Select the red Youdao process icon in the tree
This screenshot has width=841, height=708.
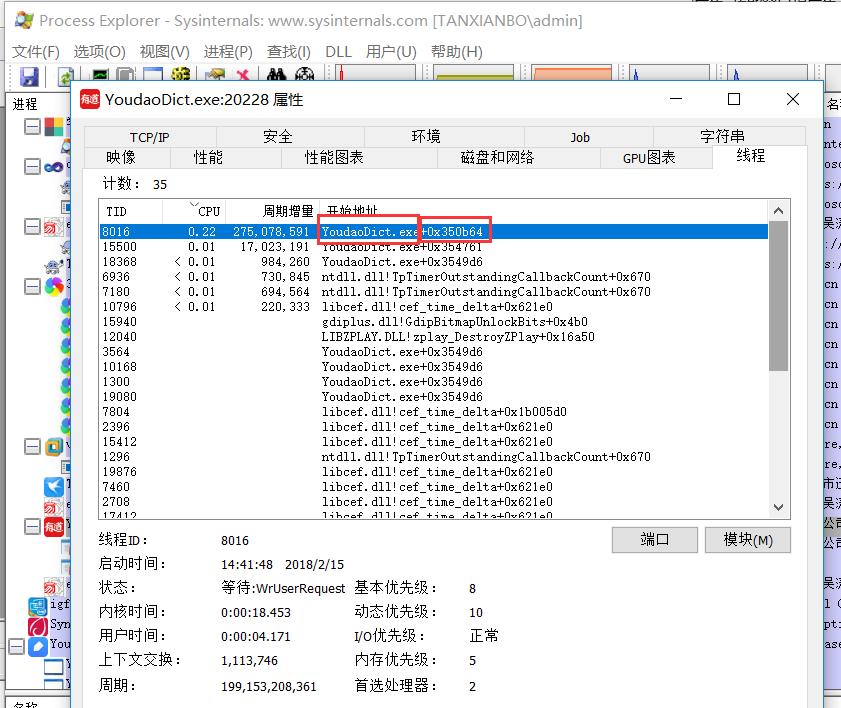coord(54,527)
